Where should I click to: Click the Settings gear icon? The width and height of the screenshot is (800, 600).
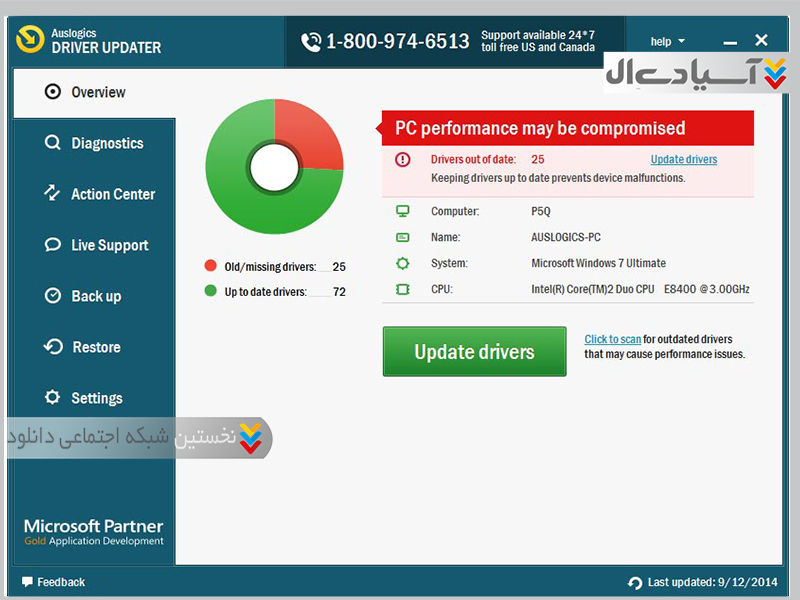[x=53, y=398]
